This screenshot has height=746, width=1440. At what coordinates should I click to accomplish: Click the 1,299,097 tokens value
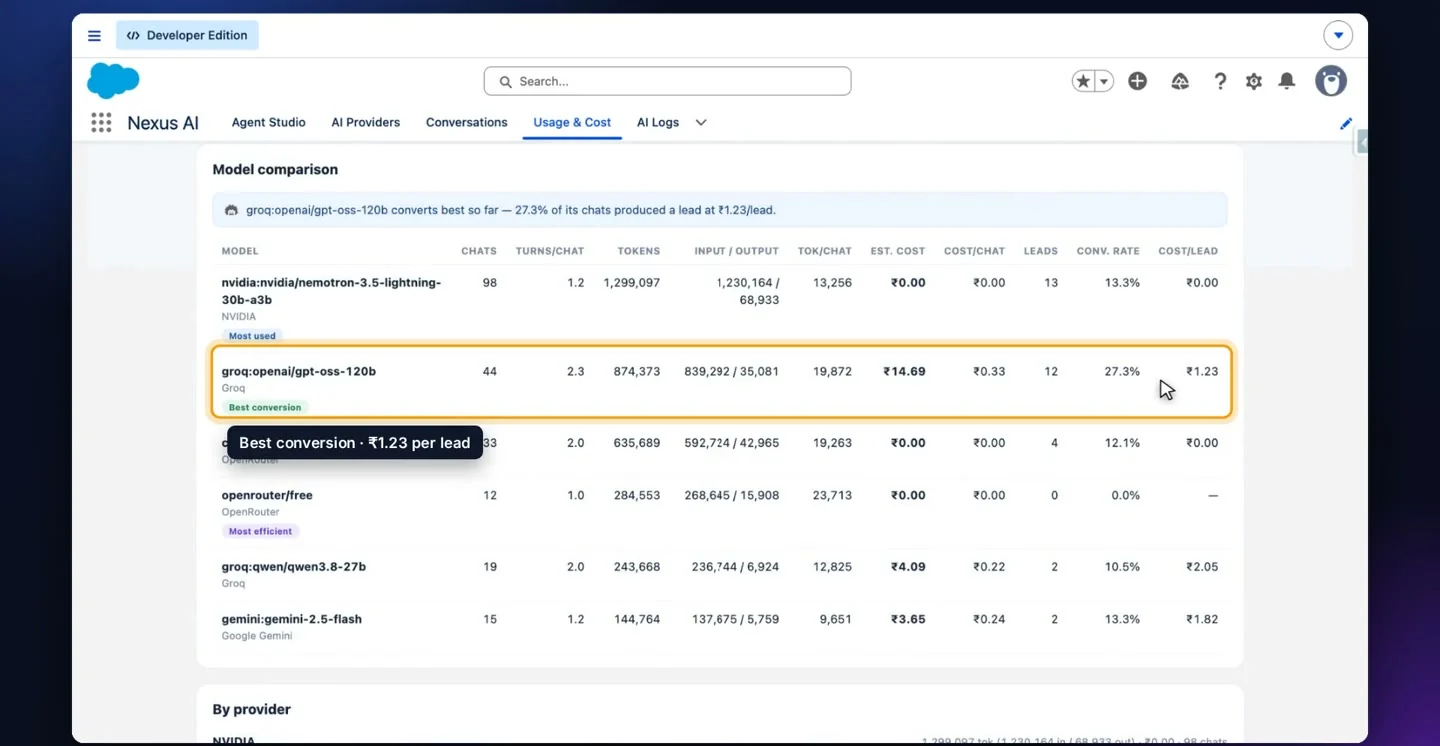632,283
